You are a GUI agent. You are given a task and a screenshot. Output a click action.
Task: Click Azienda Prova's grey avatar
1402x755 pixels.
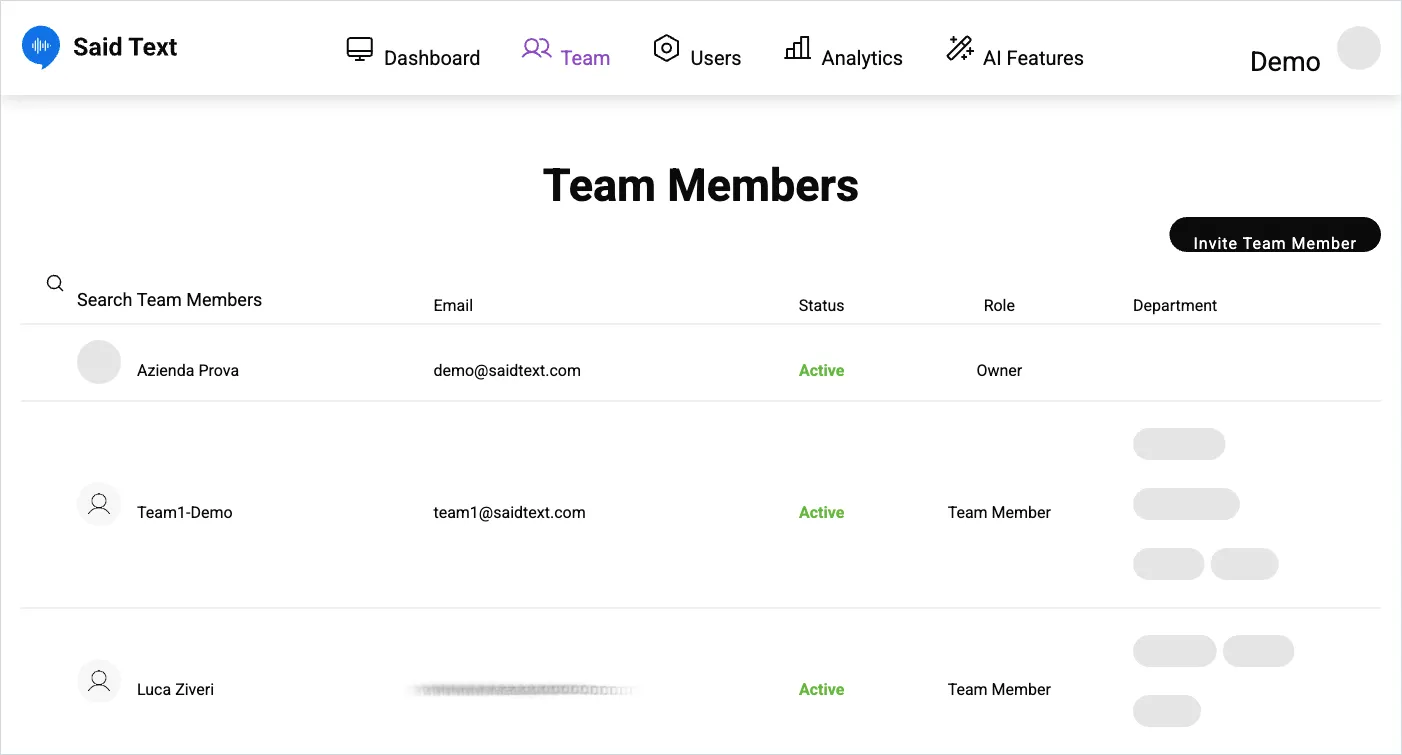[99, 362]
